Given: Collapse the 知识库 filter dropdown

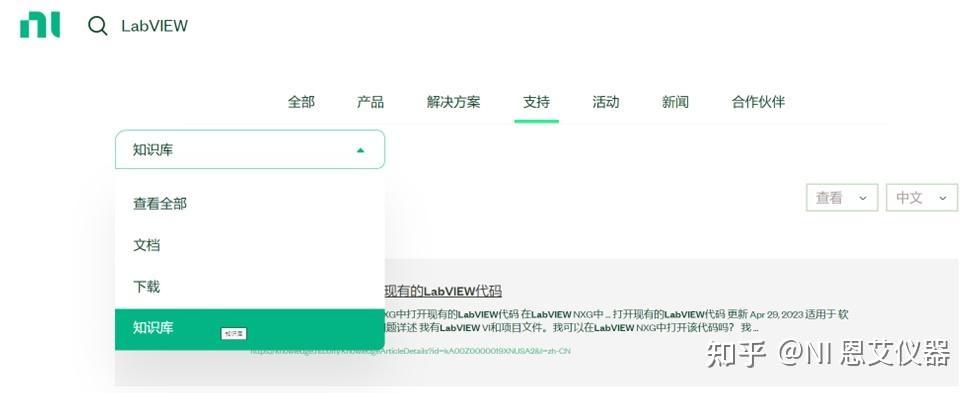Looking at the screenshot, I should coord(250,149).
